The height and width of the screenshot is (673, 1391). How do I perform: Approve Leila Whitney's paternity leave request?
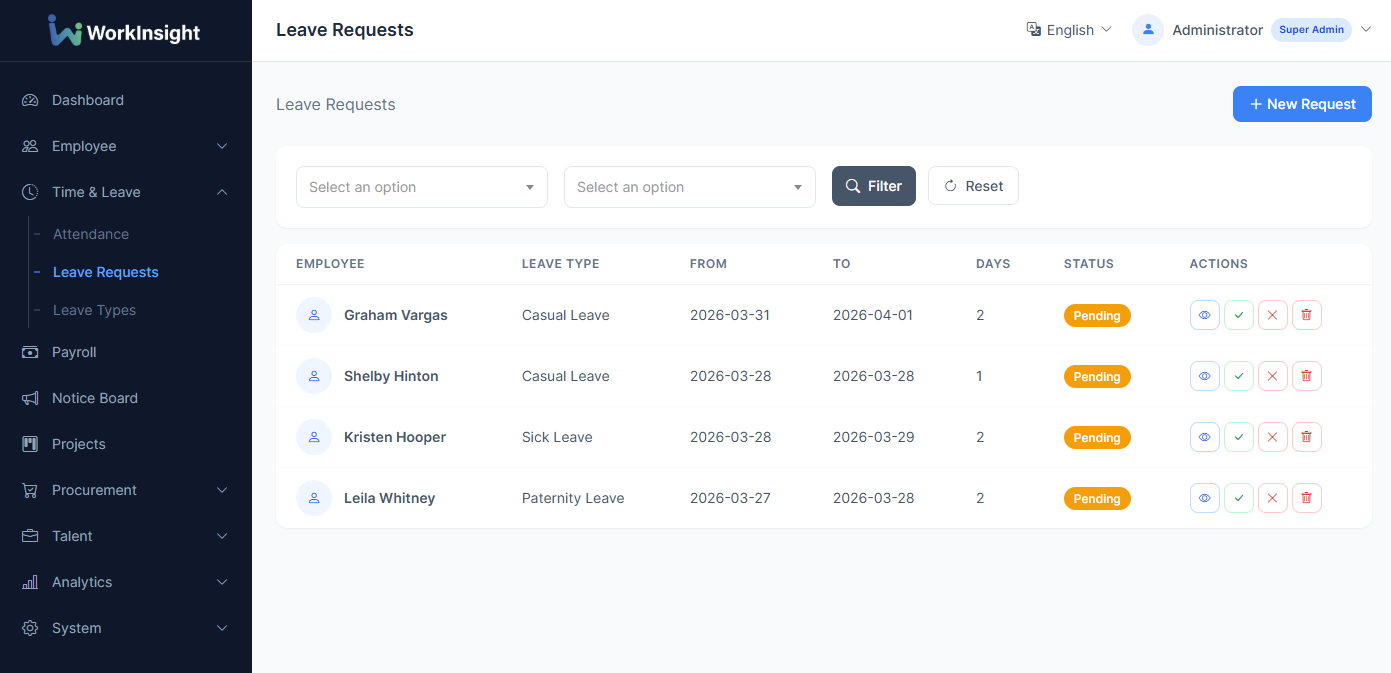pos(1238,498)
